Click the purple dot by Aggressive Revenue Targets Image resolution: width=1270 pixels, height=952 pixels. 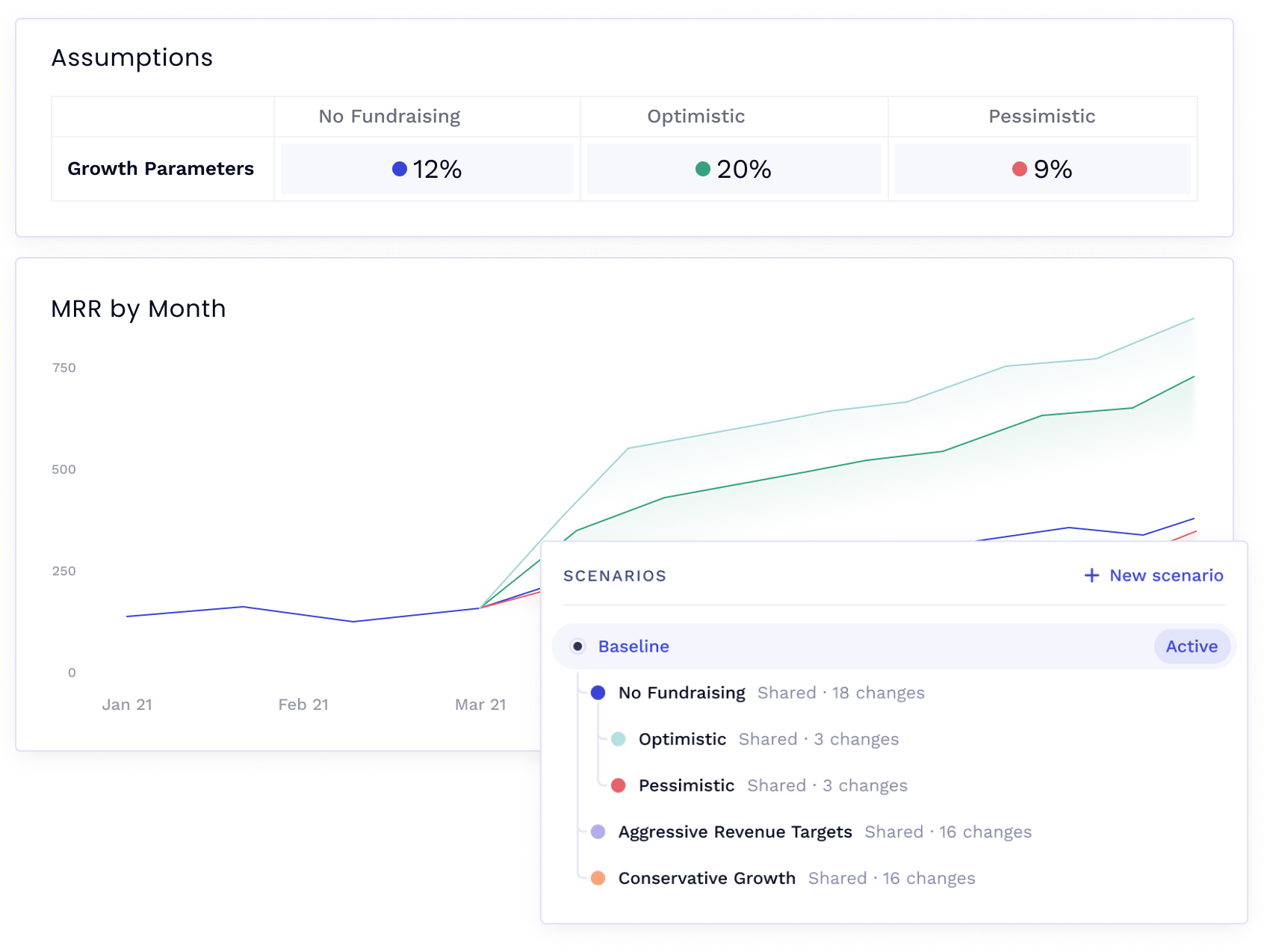tap(598, 832)
